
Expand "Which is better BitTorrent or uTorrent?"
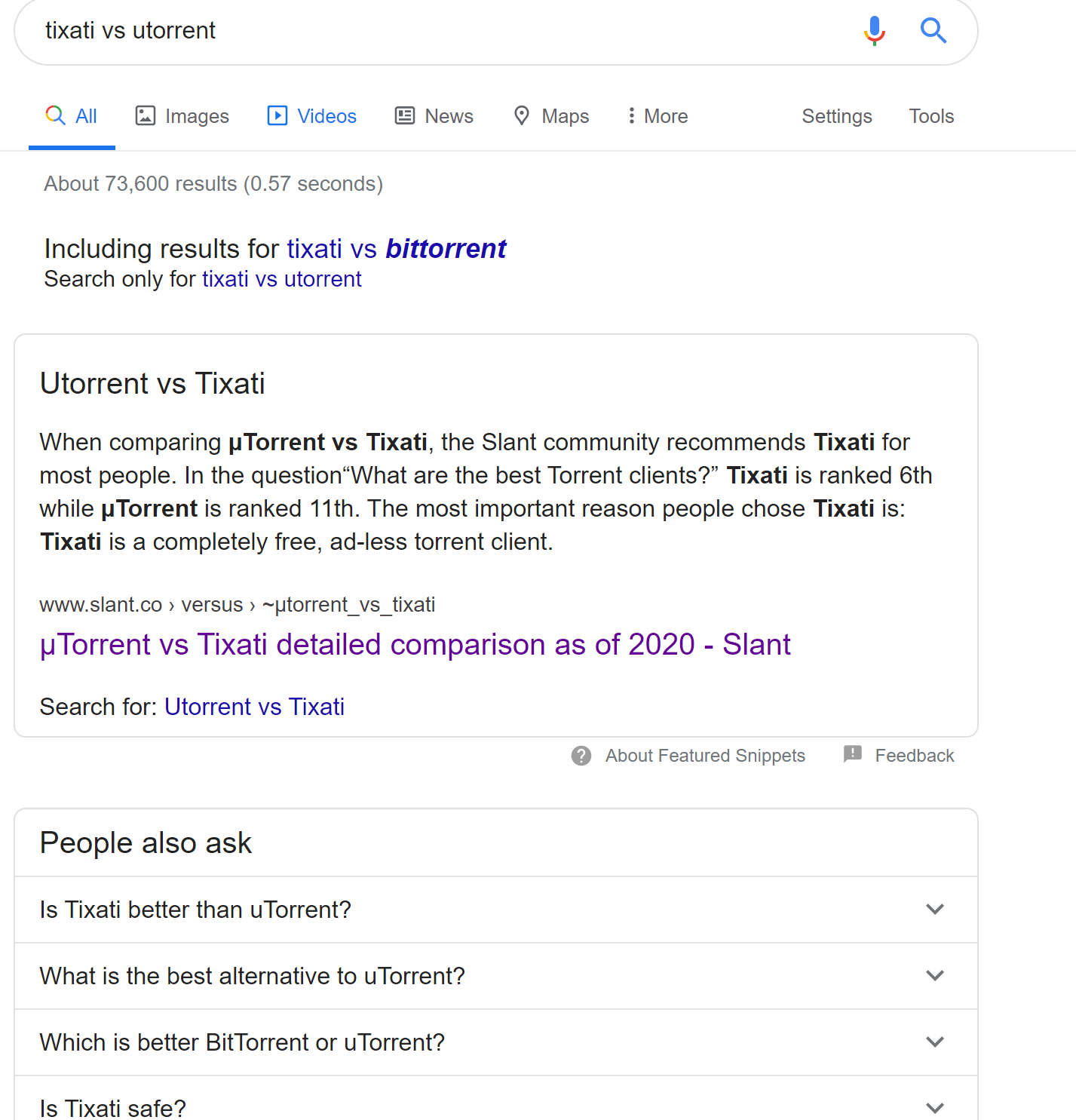[934, 1042]
